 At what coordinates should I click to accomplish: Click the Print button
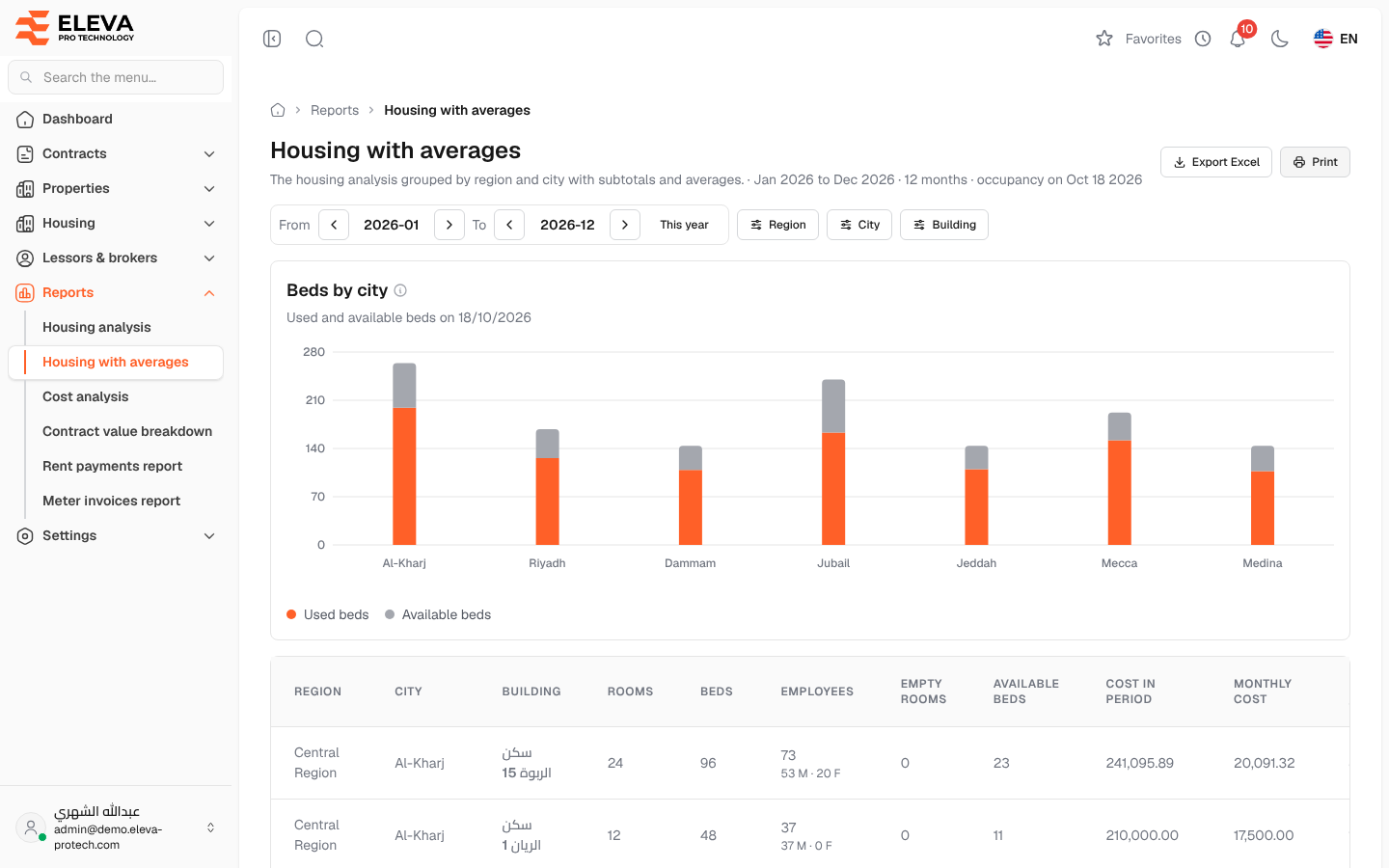(1315, 162)
